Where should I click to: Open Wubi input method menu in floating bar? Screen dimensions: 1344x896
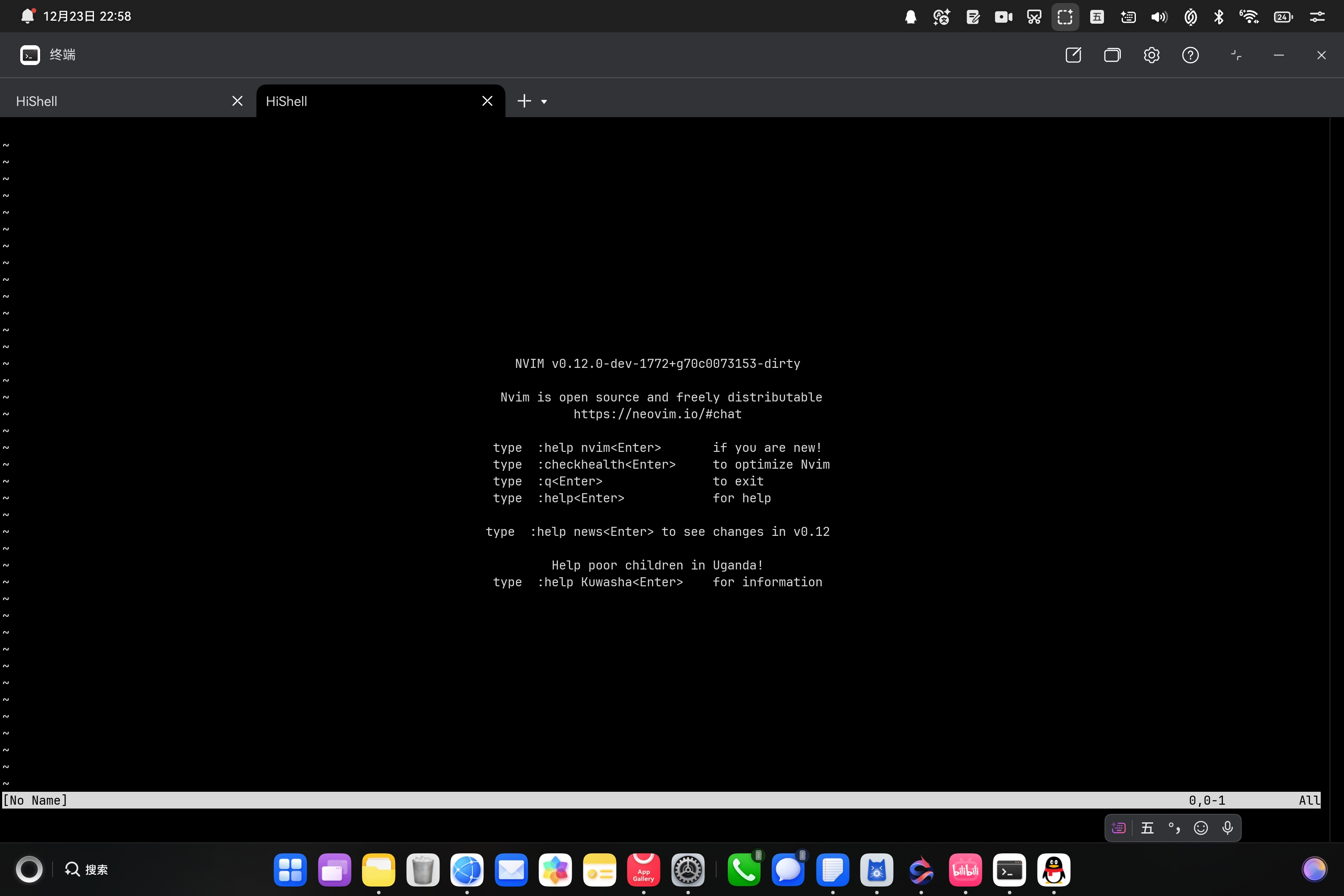(x=1148, y=828)
